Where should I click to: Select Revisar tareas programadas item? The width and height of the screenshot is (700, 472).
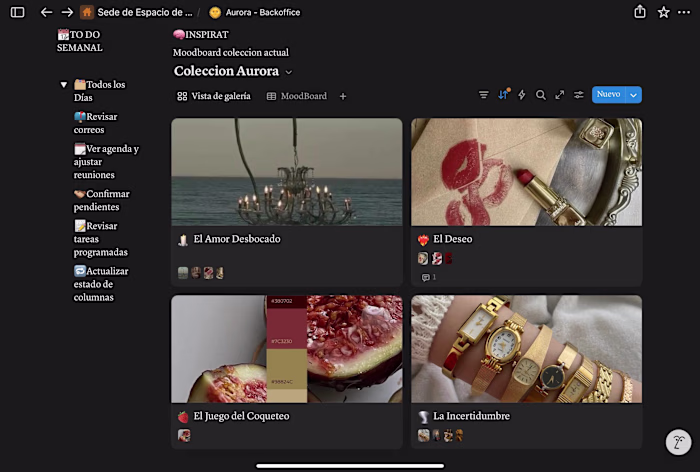pos(100,238)
